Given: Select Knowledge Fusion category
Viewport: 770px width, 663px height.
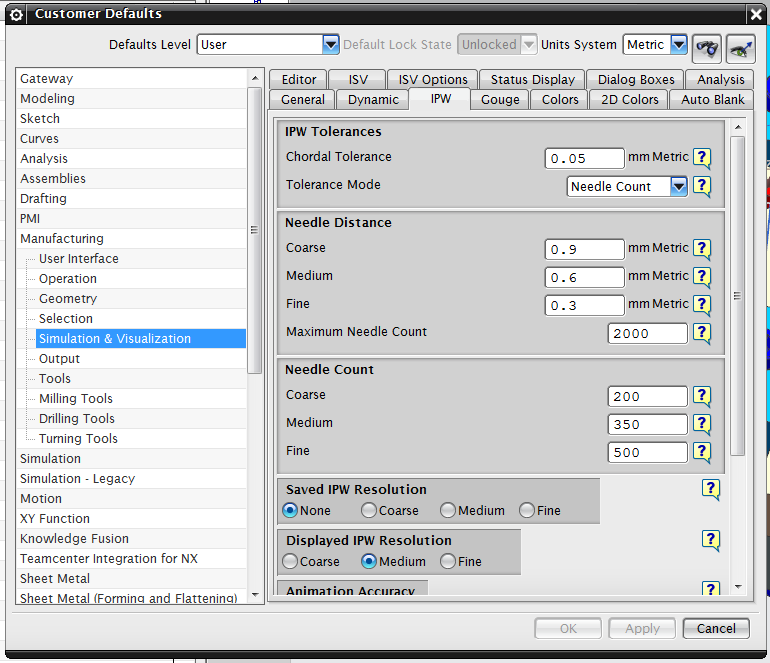Looking at the screenshot, I should tap(132, 539).
